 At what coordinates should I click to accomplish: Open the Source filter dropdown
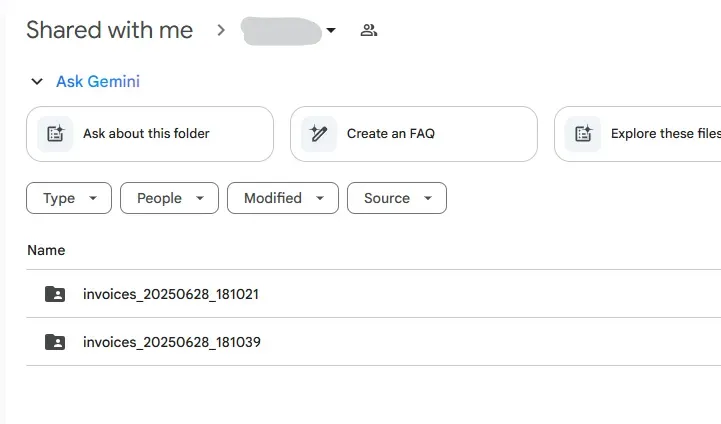[396, 198]
